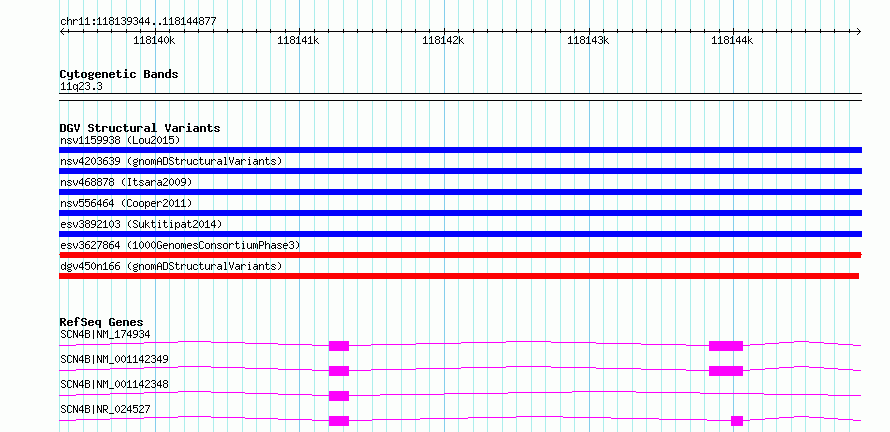Click the DGV Structural Variants track title
Screen dimensions: 890x432
pyautogui.click(x=140, y=128)
